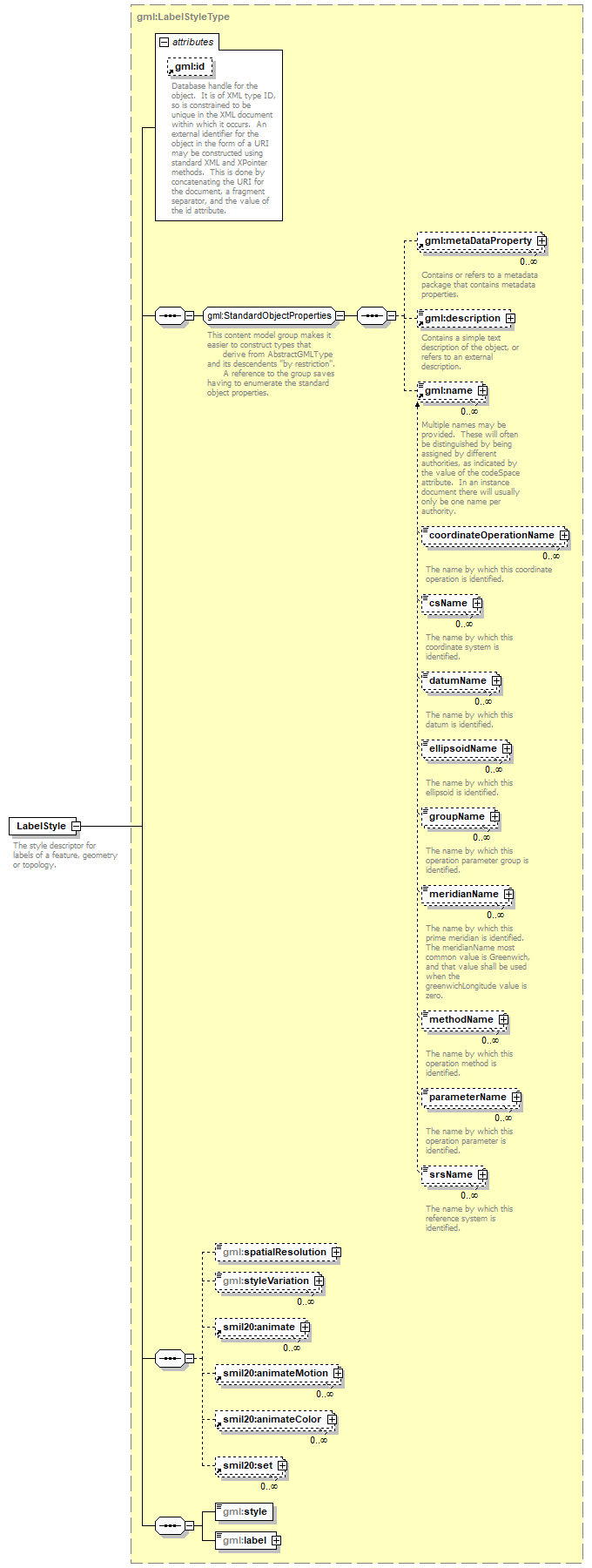Click the sequence compositor icon beside smil20:animate group

(x=169, y=1358)
